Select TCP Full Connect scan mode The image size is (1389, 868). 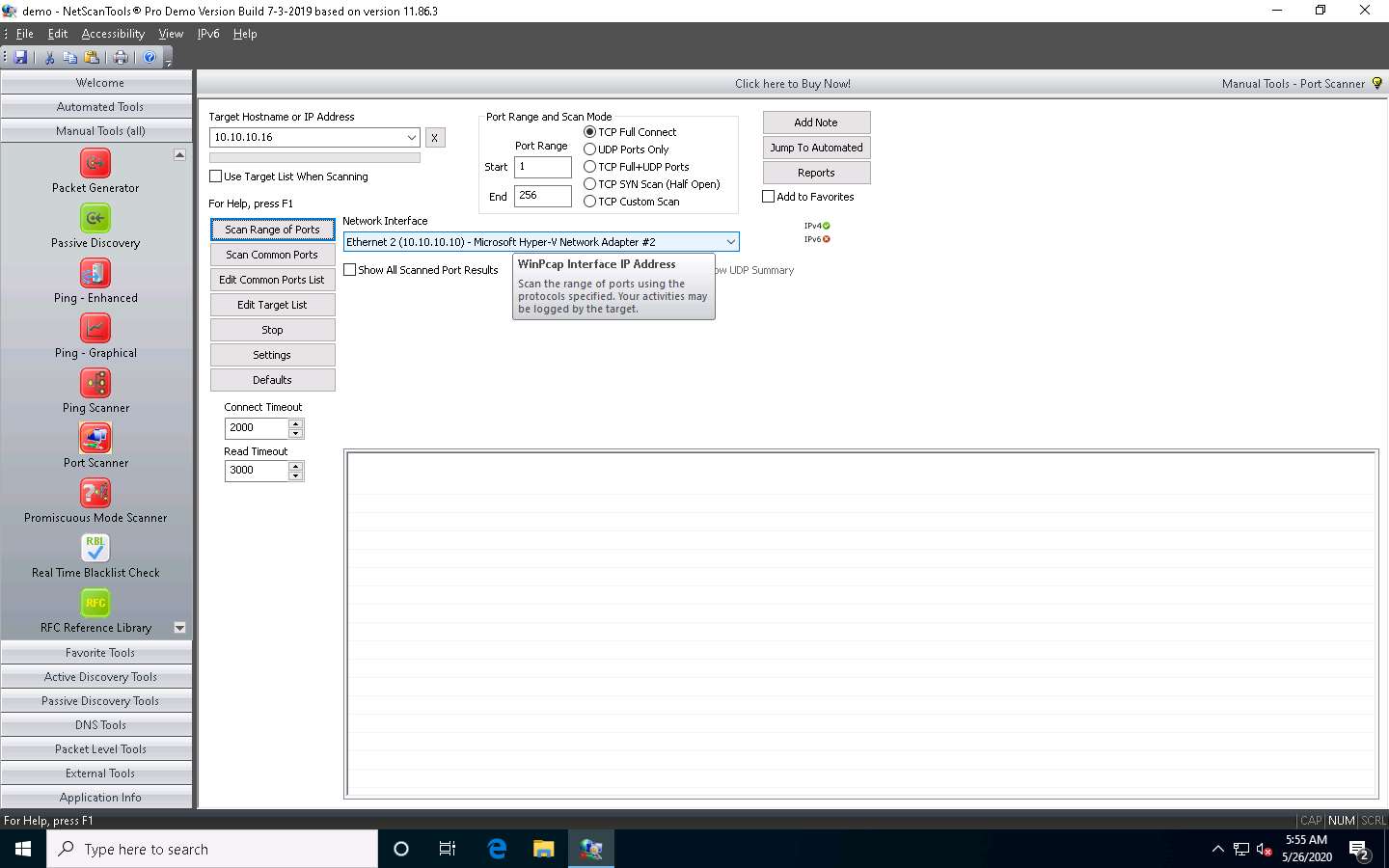pos(589,132)
